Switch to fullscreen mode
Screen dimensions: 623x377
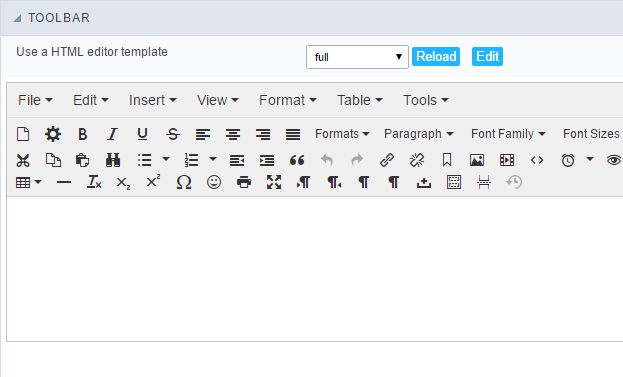(274, 182)
